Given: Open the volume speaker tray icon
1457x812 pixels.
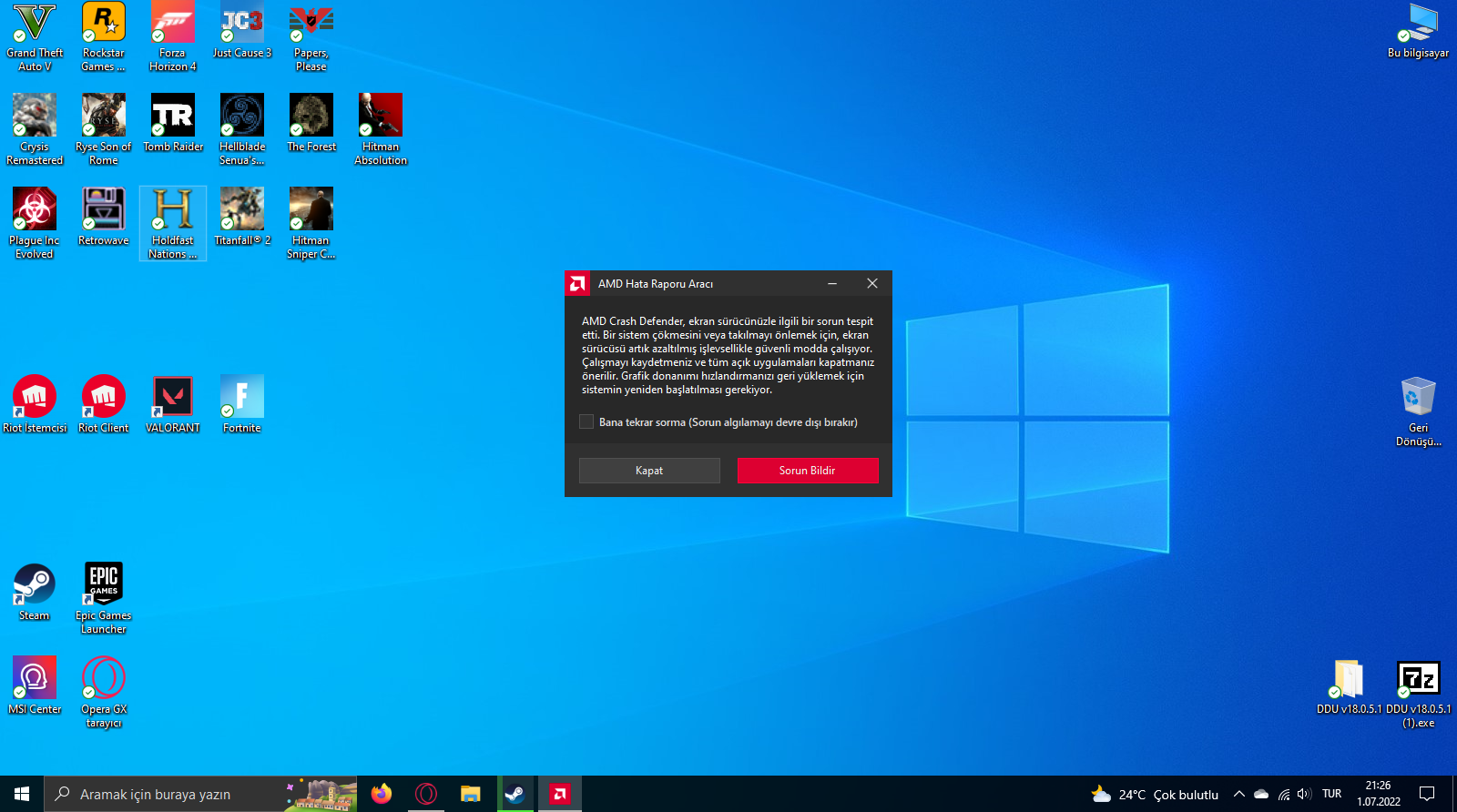Looking at the screenshot, I should (1304, 794).
